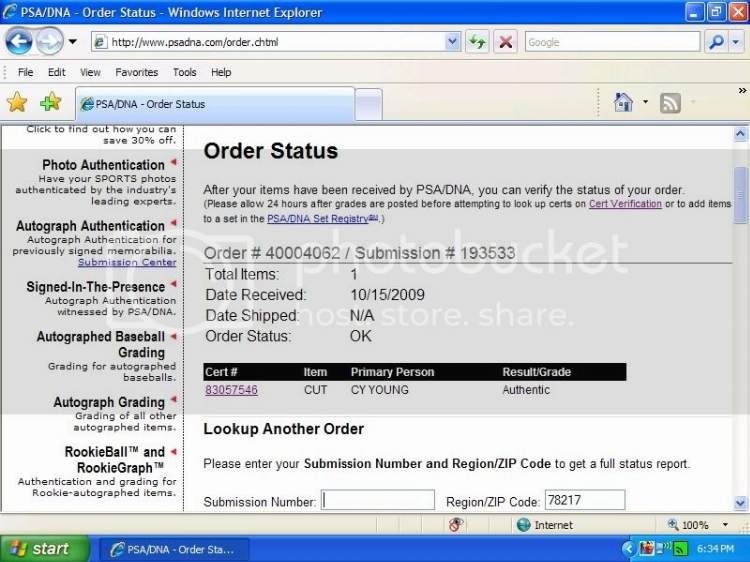The height and width of the screenshot is (562, 750).
Task: Open the Home button dropdown arrow
Action: point(645,102)
